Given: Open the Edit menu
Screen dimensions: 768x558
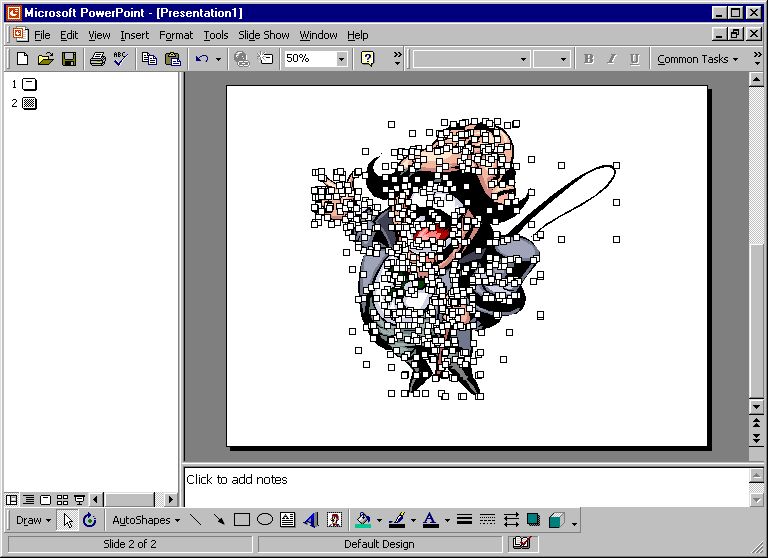Looking at the screenshot, I should click(69, 35).
